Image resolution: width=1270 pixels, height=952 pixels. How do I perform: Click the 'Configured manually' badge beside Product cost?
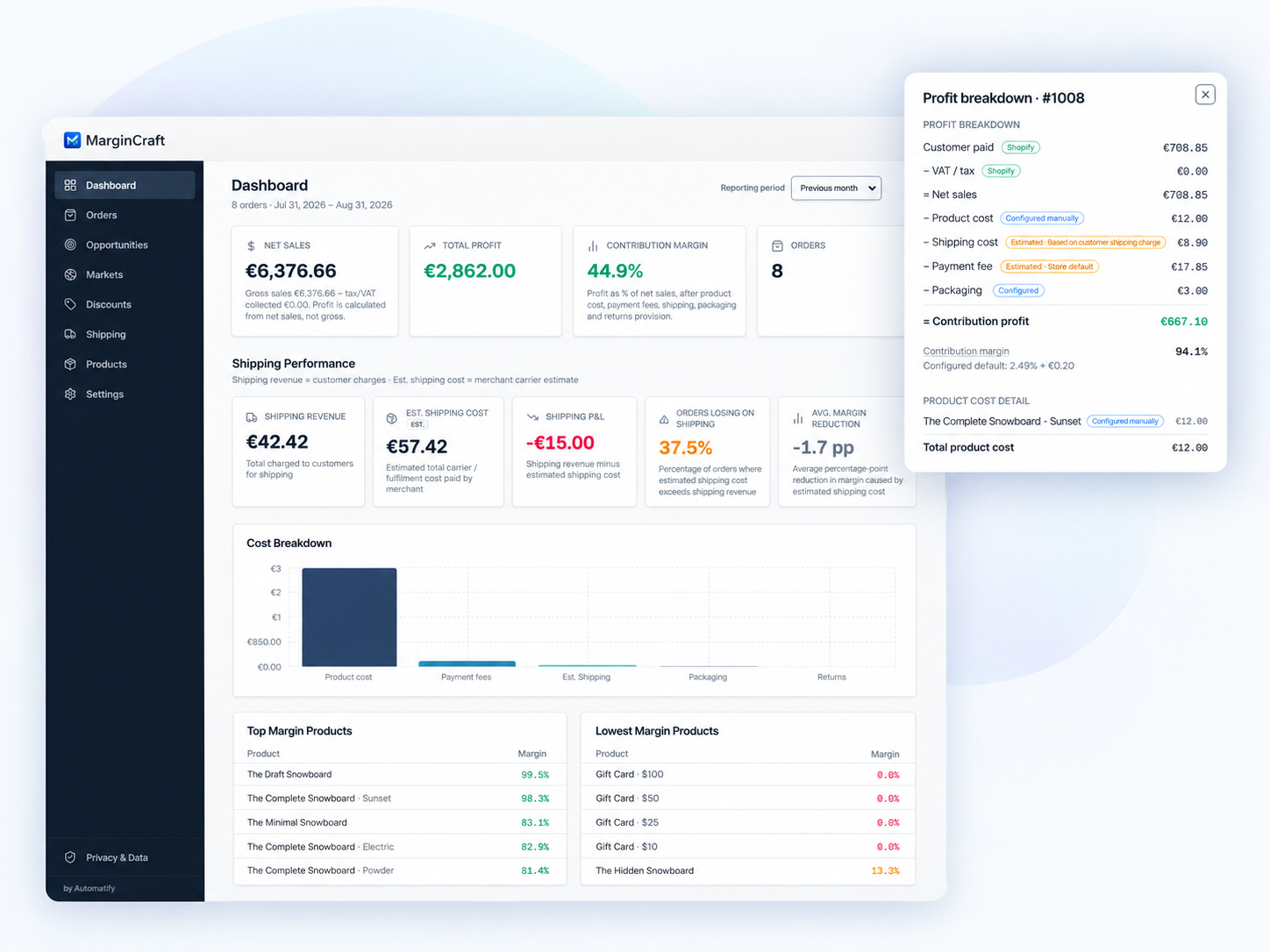(1042, 218)
